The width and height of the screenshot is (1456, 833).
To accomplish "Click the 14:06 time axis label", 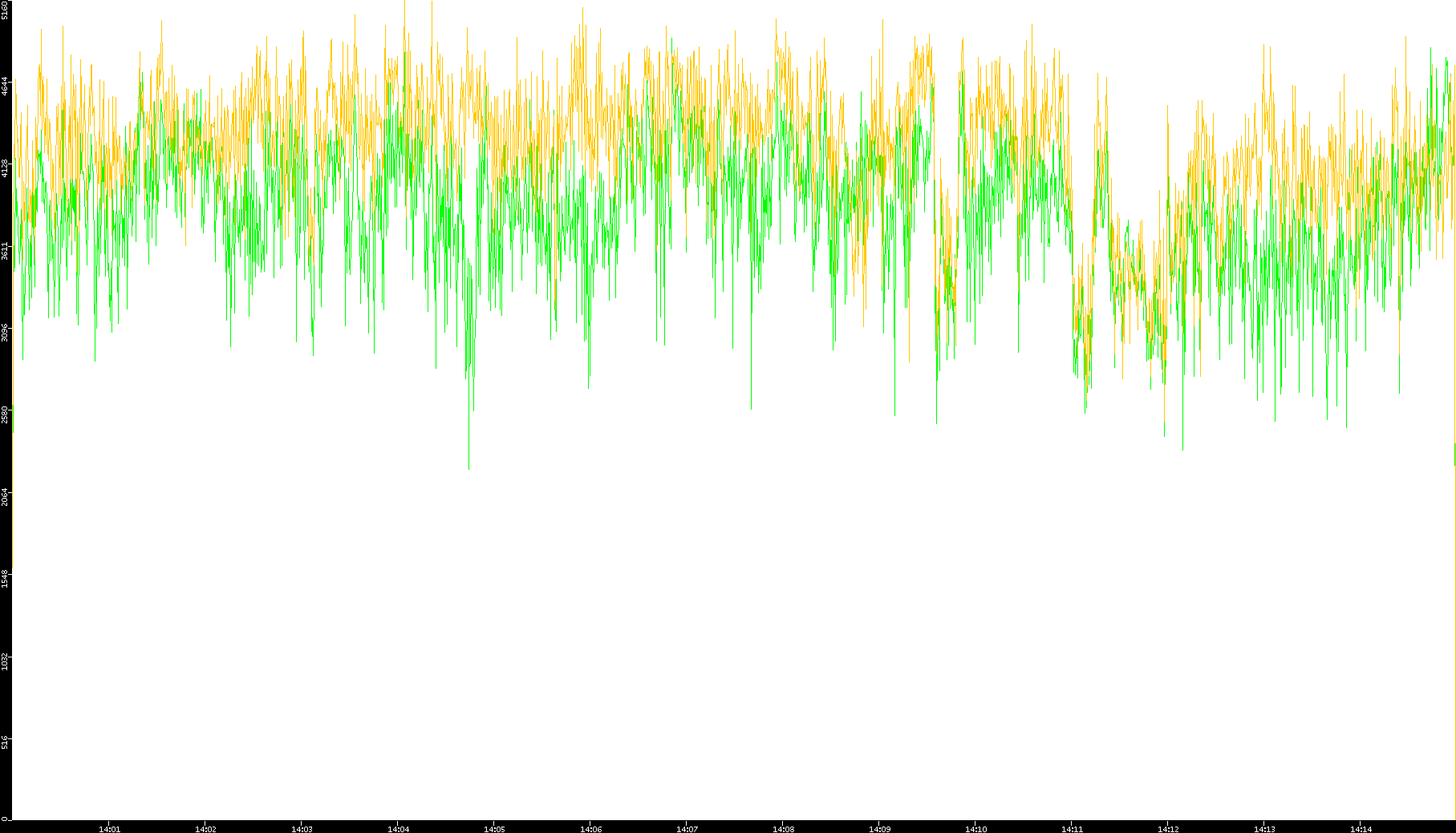I will tap(590, 829).
